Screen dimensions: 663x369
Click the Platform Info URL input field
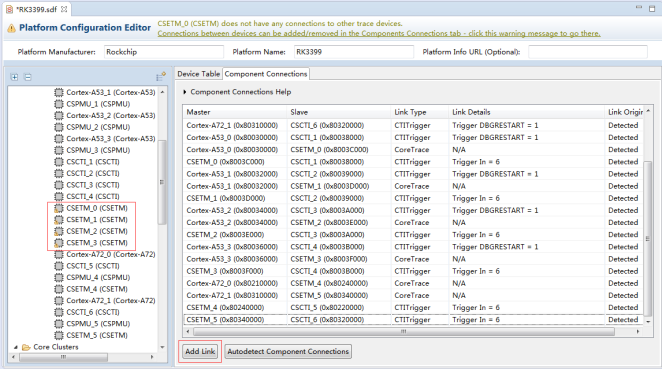click(588, 52)
